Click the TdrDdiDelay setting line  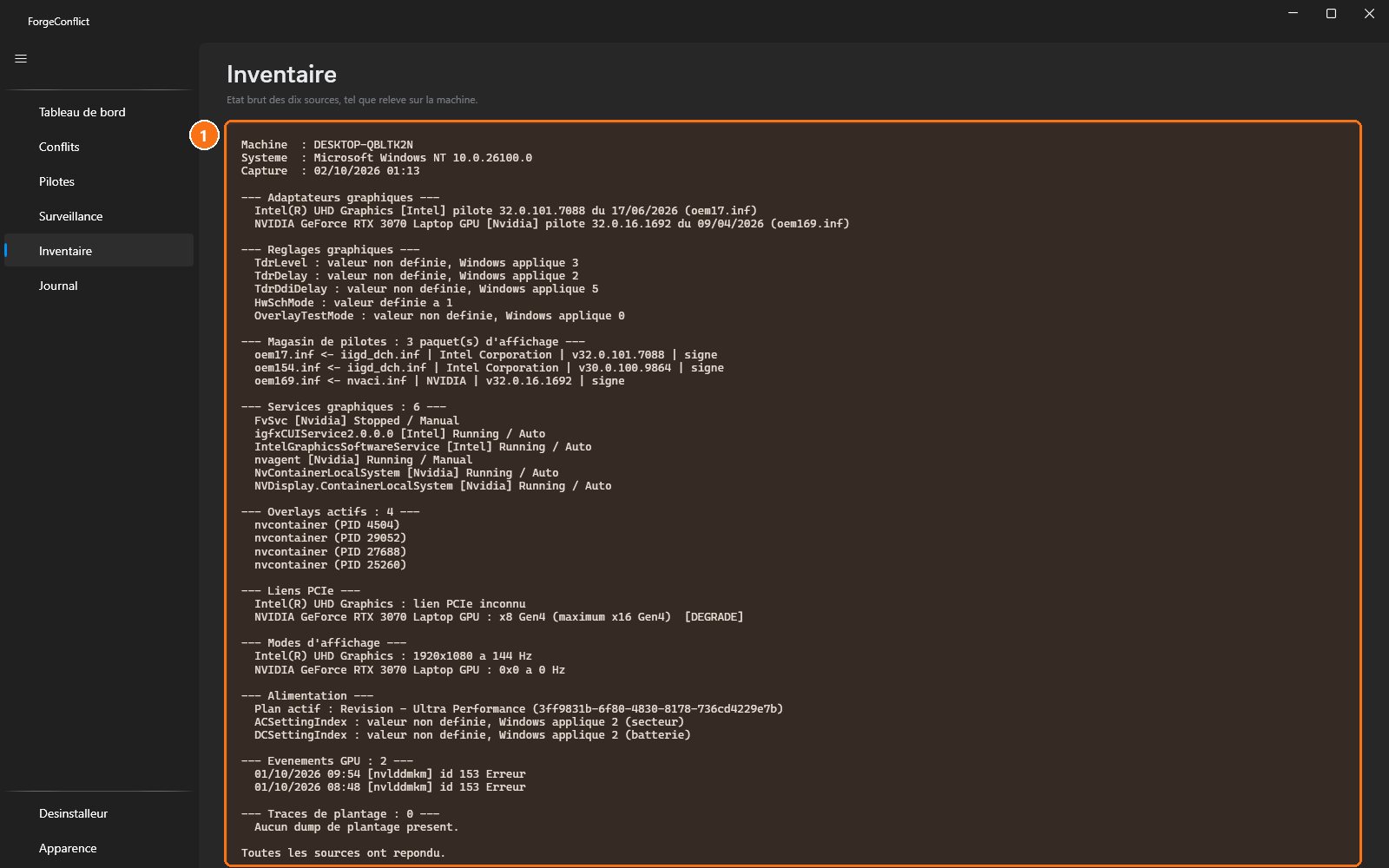click(x=426, y=289)
